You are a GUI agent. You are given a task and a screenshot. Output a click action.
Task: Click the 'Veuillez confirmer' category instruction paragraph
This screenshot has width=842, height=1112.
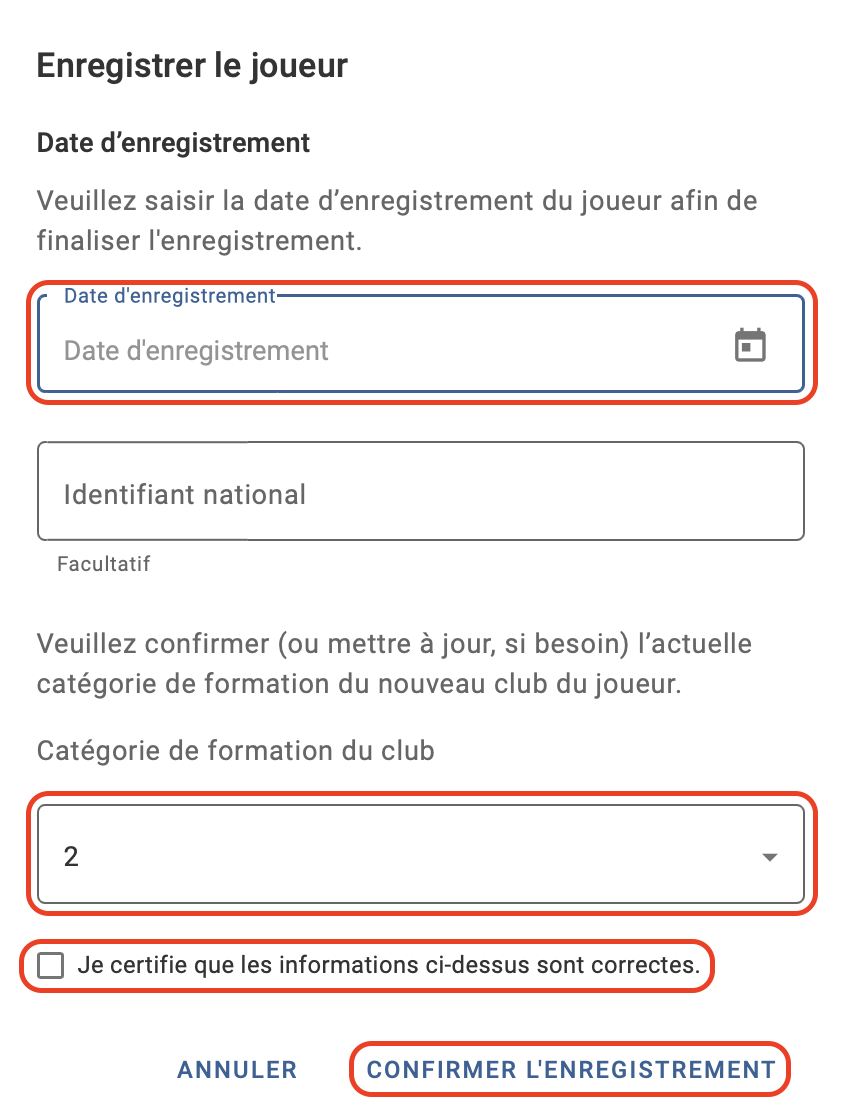(x=394, y=664)
